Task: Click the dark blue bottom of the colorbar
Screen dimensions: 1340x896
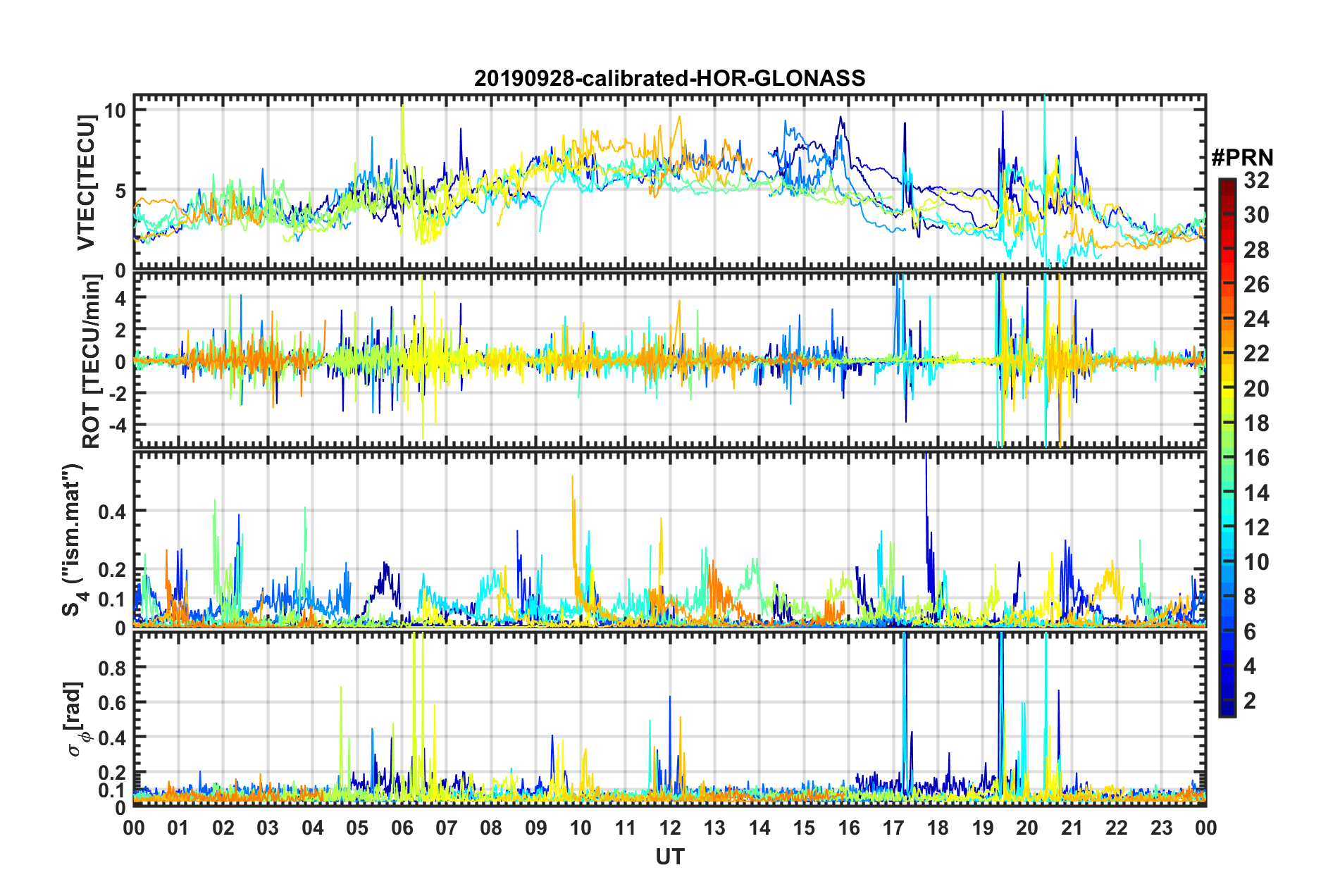Action: click(1227, 709)
